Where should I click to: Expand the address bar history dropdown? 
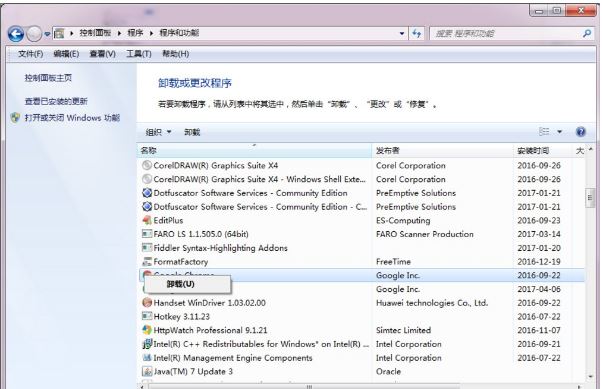402,33
